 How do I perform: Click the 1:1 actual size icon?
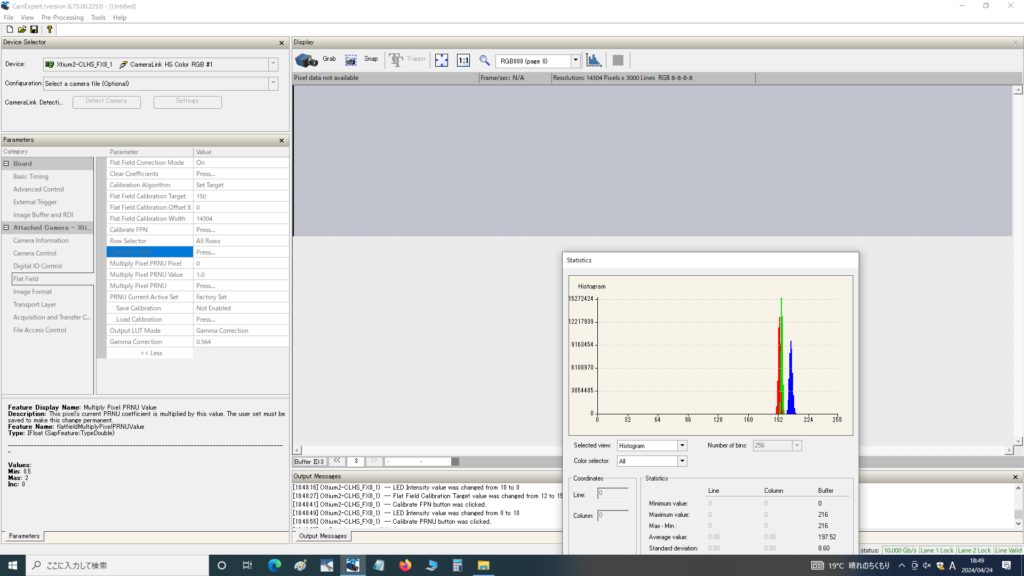click(463, 60)
